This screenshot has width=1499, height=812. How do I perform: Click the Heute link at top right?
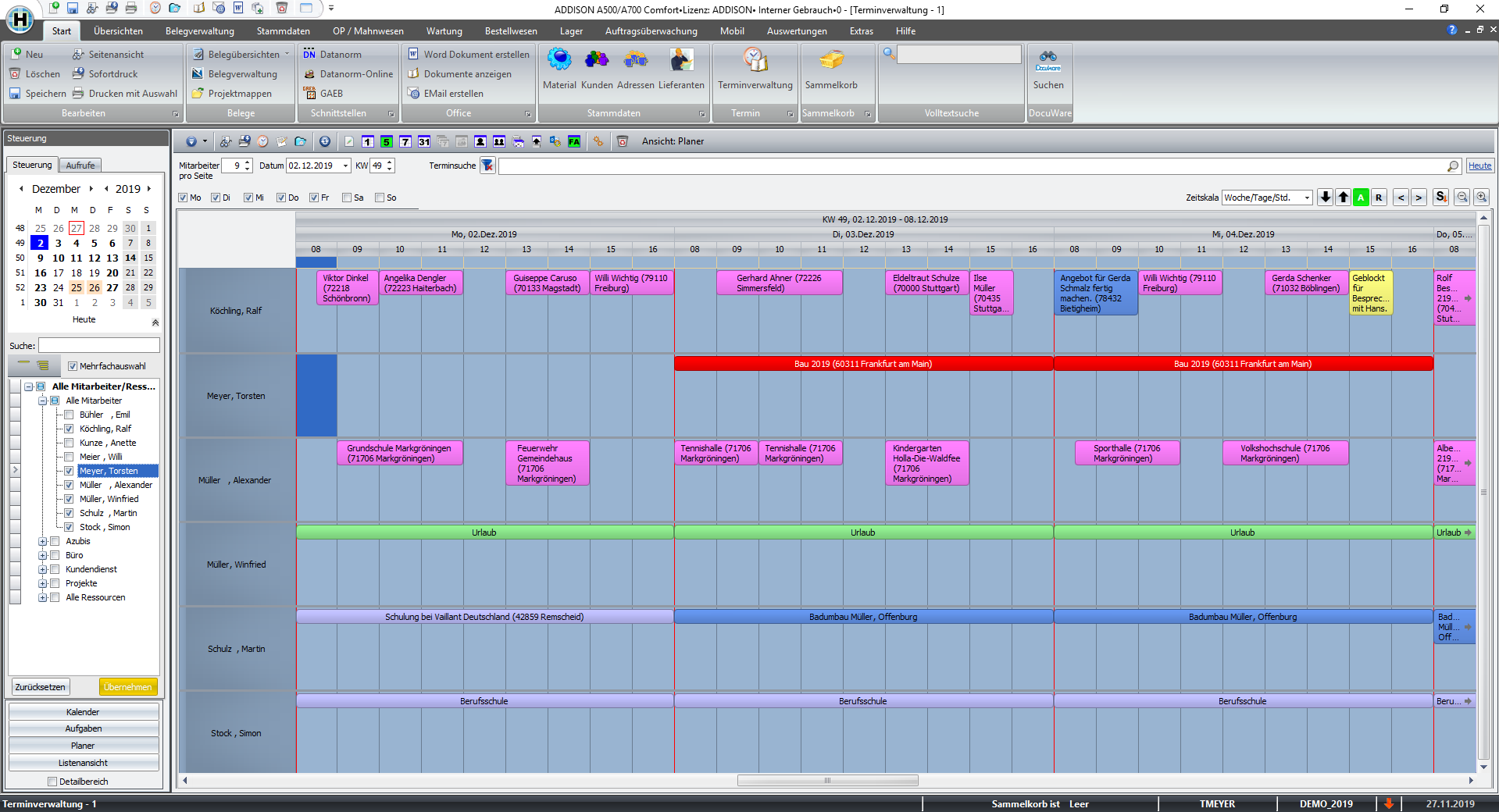[x=1479, y=166]
